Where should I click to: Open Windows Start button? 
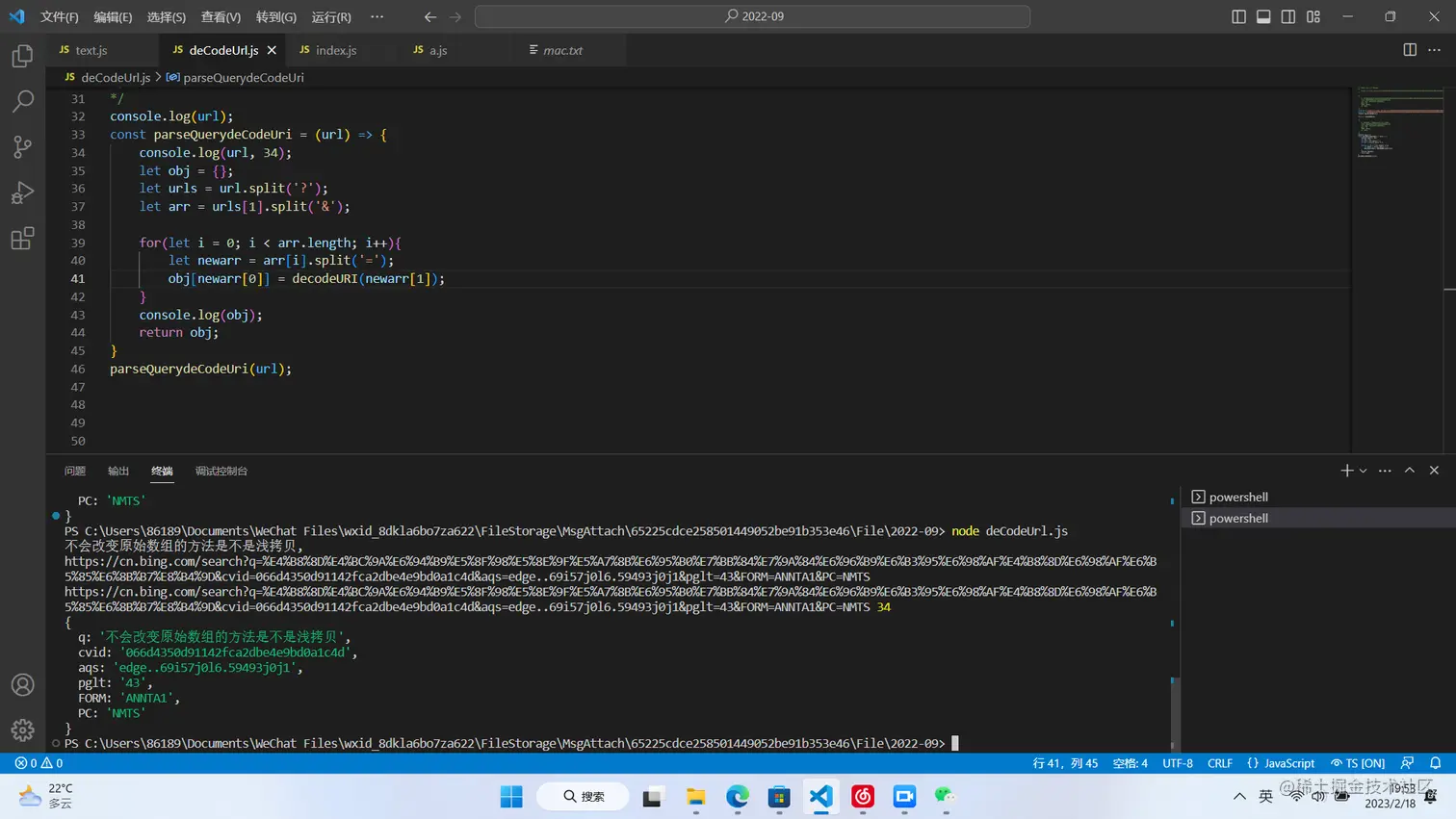click(x=511, y=797)
